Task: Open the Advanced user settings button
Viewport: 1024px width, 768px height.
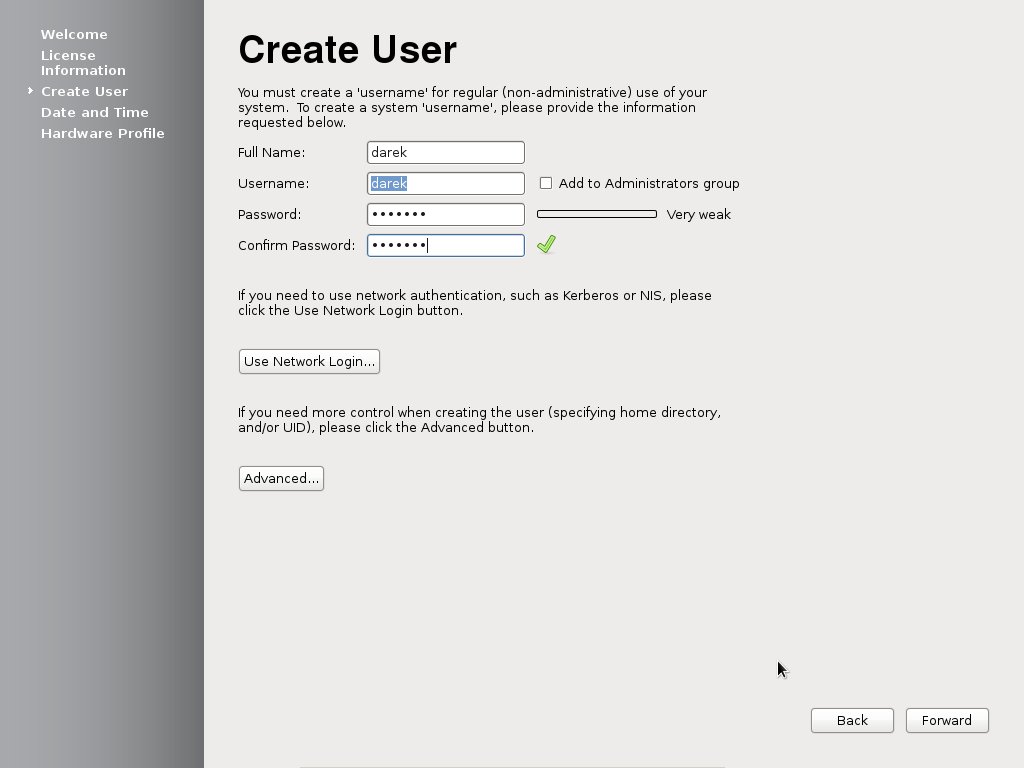Action: [281, 478]
